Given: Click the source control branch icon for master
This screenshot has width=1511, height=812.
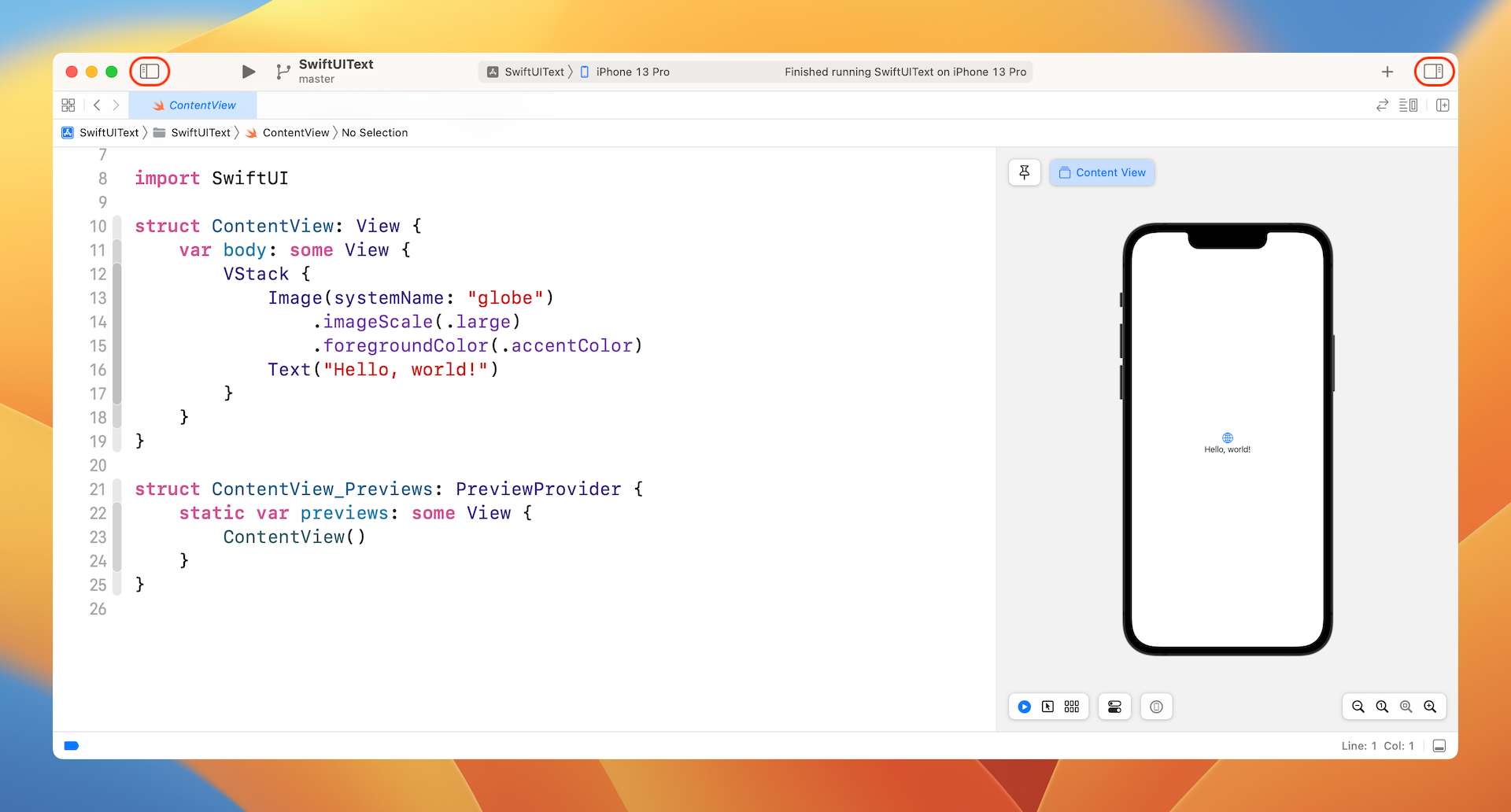Looking at the screenshot, I should click(x=283, y=72).
